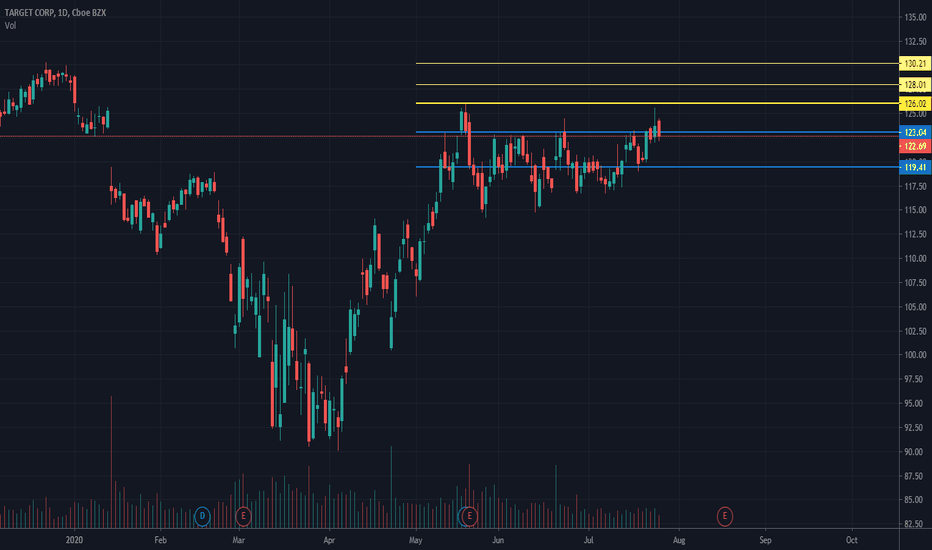This screenshot has height=550, width=932.
Task: Click the 115.00 price axis label
Action: click(x=915, y=210)
